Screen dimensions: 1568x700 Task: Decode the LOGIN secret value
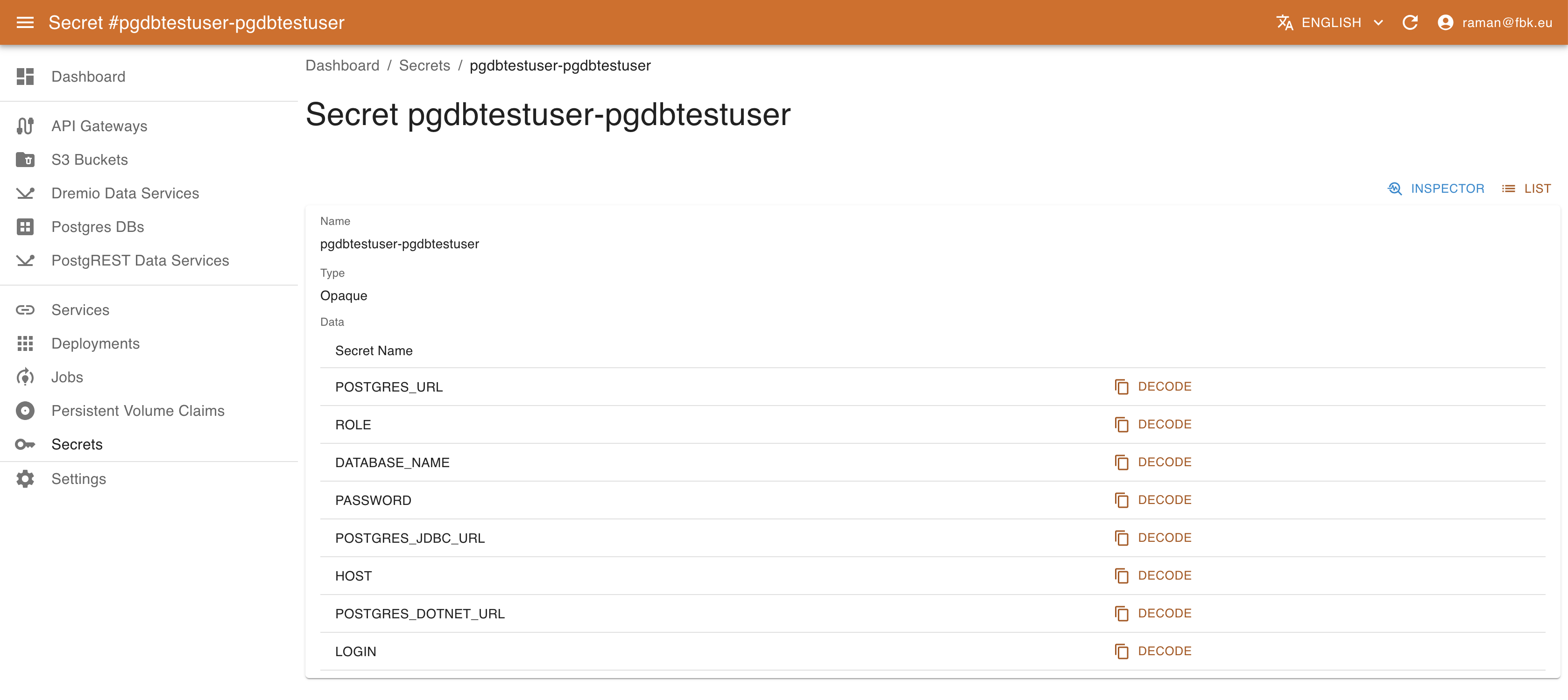pos(1164,651)
